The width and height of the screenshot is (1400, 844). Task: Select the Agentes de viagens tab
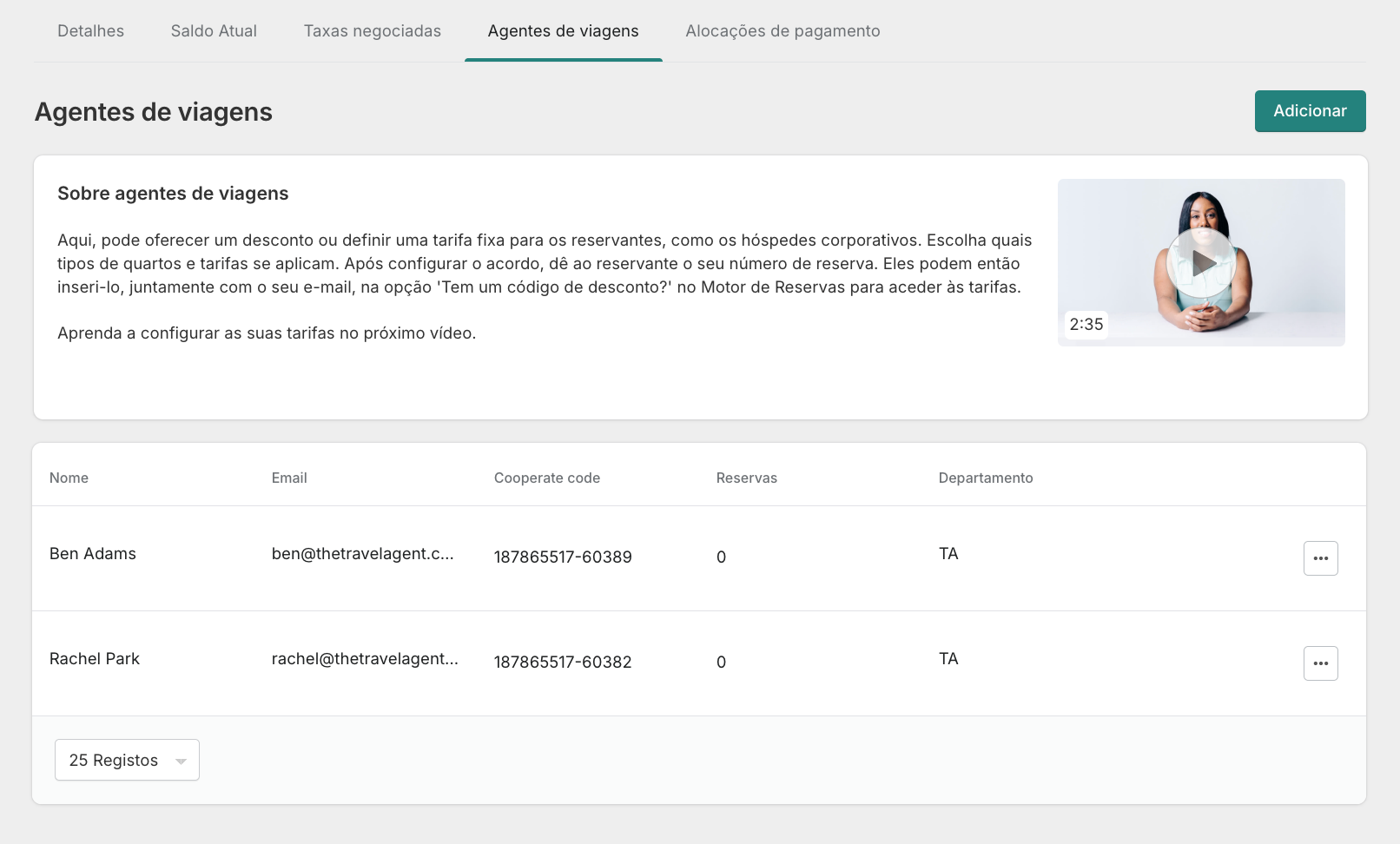pyautogui.click(x=564, y=31)
